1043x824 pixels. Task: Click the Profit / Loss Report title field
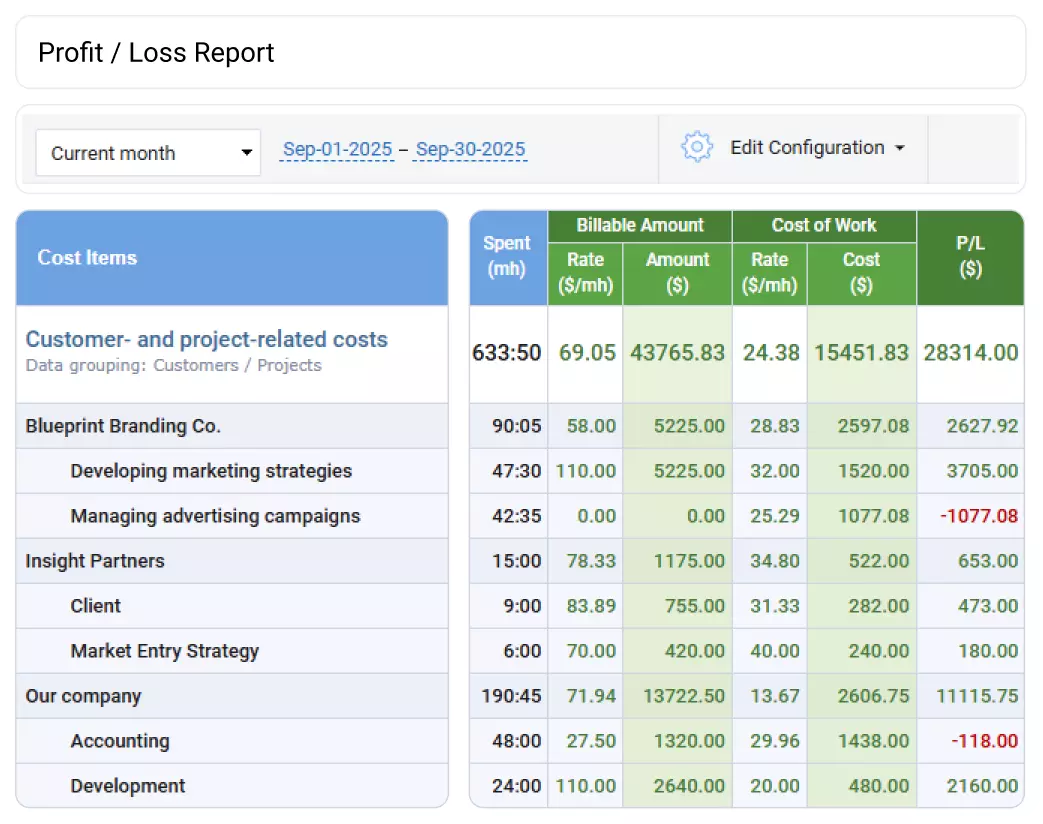pos(155,53)
